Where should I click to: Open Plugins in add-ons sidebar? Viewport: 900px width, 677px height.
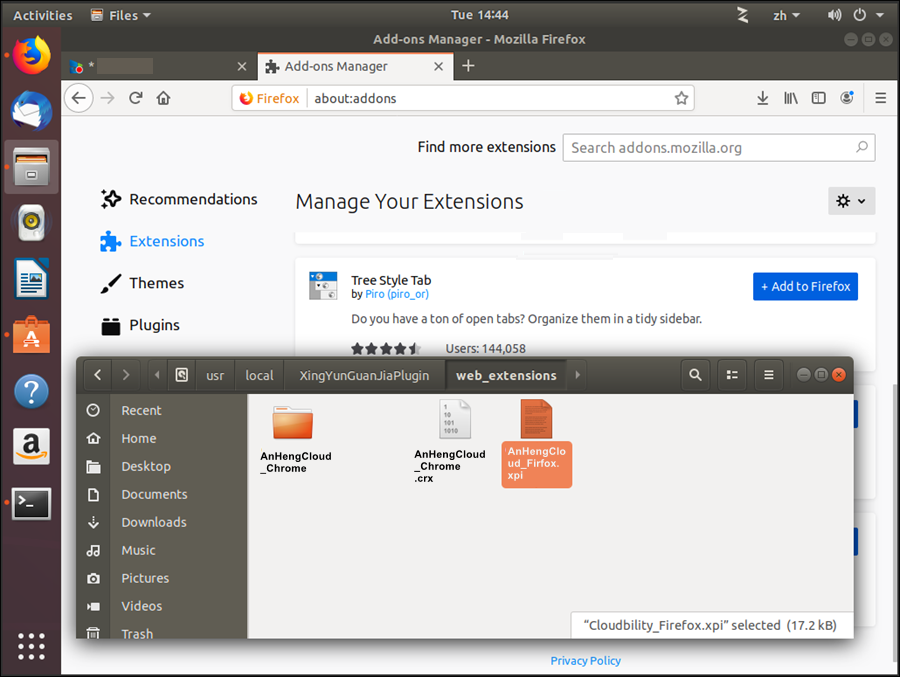tap(140, 325)
